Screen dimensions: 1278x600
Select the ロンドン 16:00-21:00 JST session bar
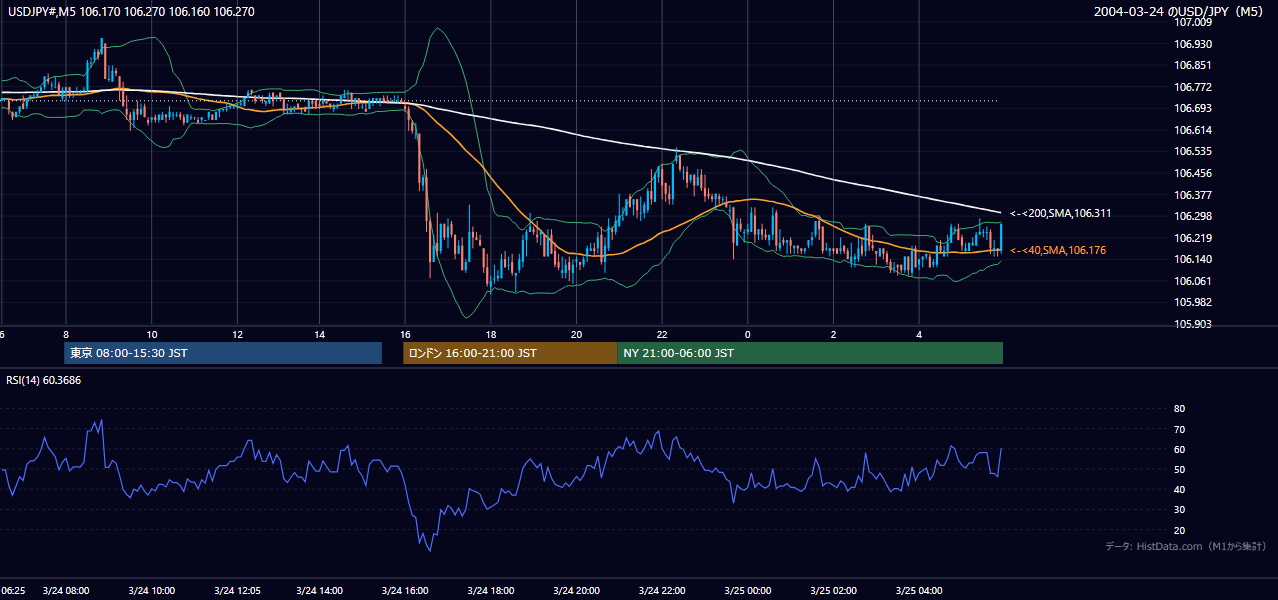tap(510, 353)
